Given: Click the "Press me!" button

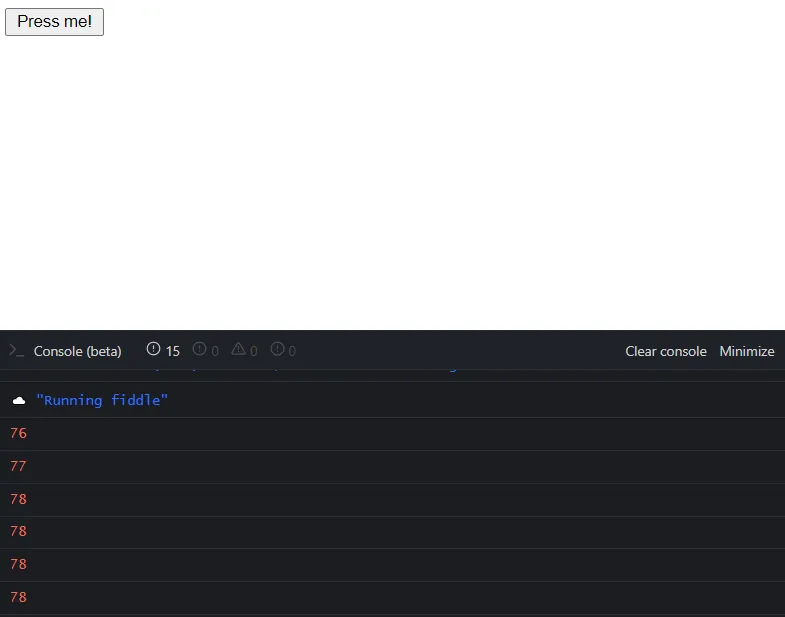Looking at the screenshot, I should (x=54, y=22).
